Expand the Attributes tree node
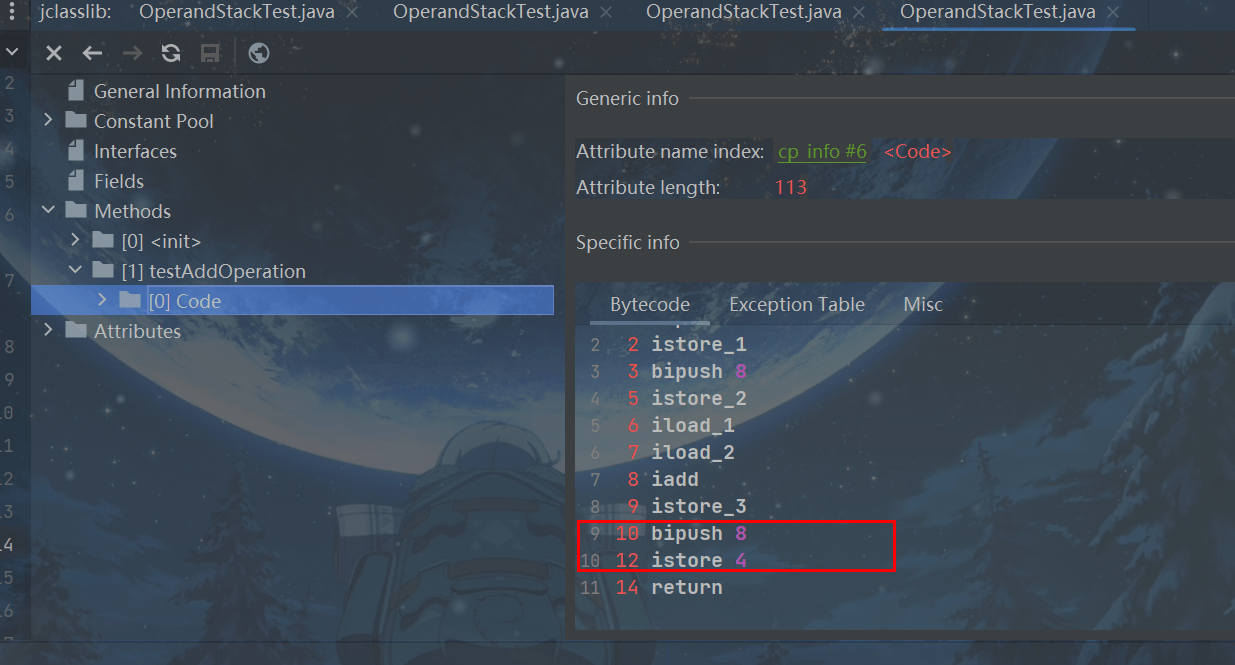This screenshot has height=665, width=1235. (48, 331)
